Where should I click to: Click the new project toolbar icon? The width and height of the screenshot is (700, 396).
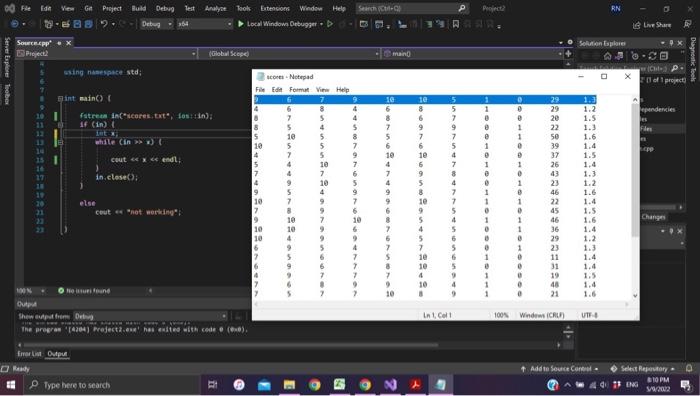(49, 24)
